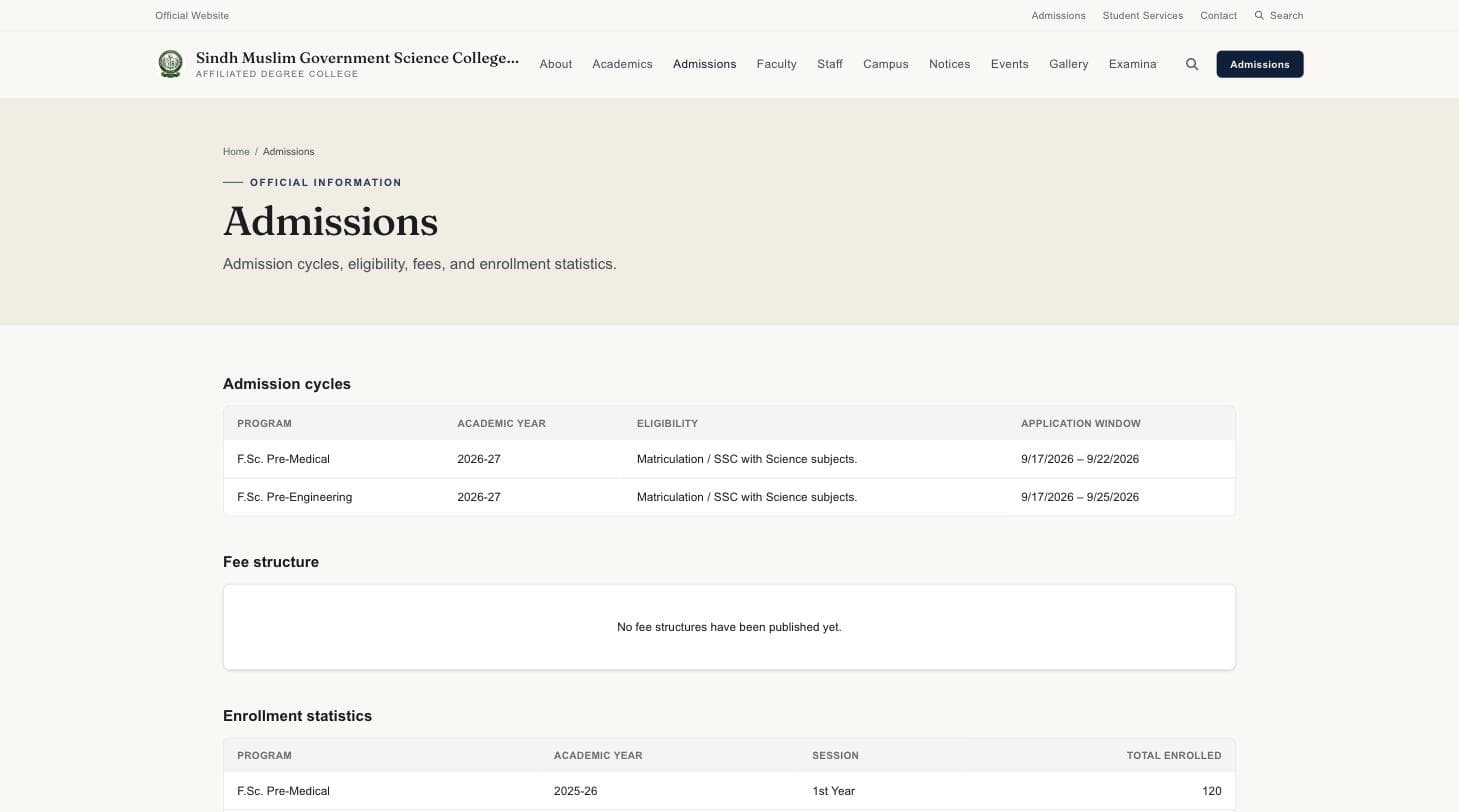Image resolution: width=1459 pixels, height=812 pixels.
Task: Open Student Services link
Action: (x=1143, y=16)
